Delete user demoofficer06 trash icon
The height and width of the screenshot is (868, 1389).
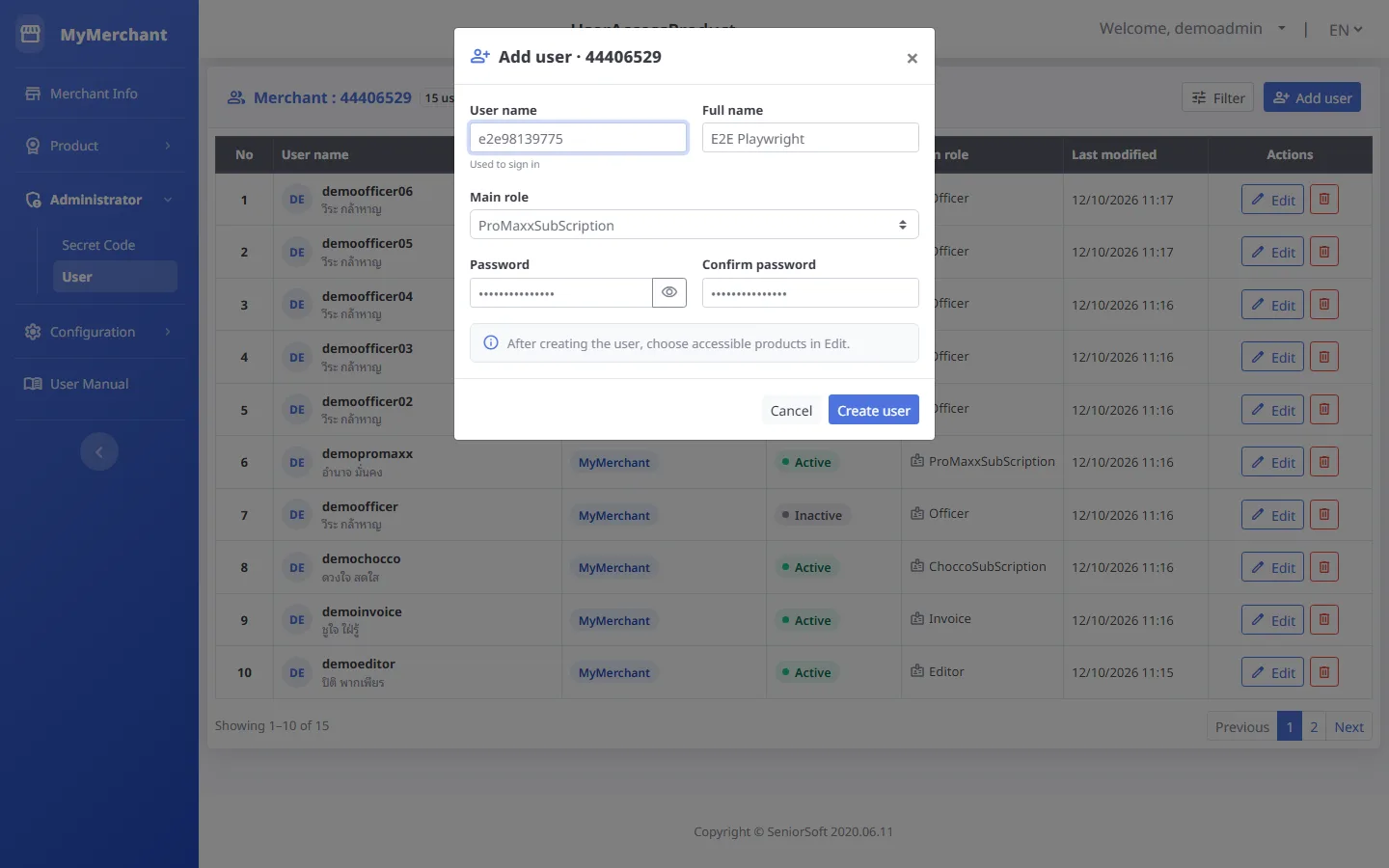coord(1324,200)
